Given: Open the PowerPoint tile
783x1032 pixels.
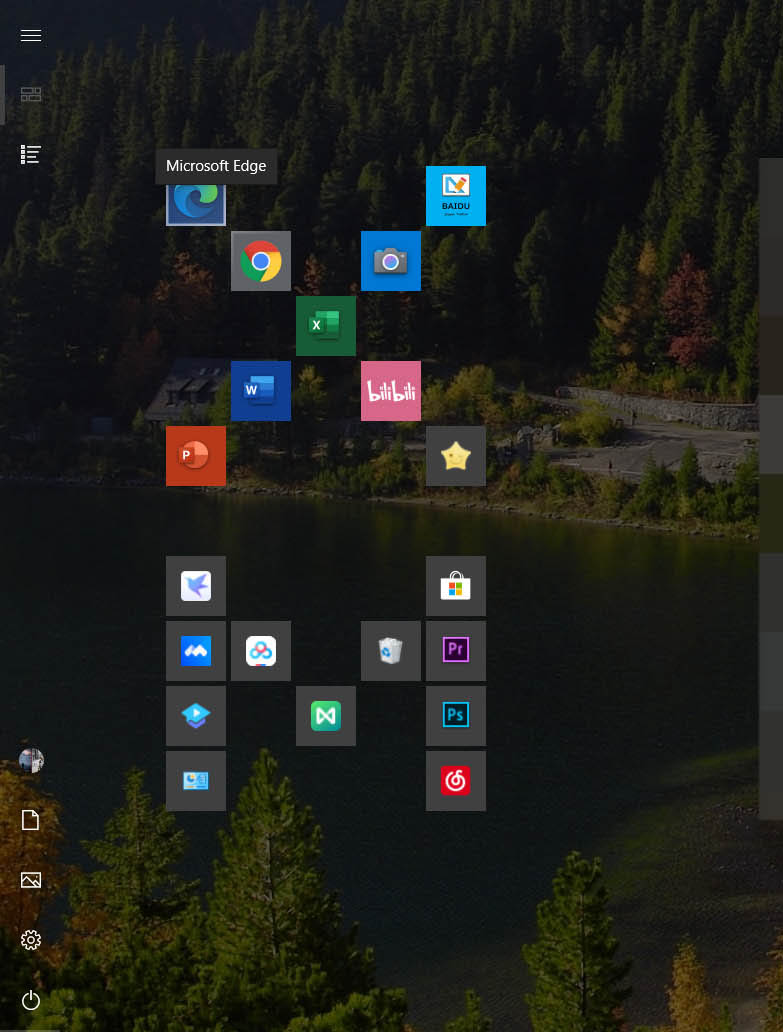Looking at the screenshot, I should pos(195,455).
